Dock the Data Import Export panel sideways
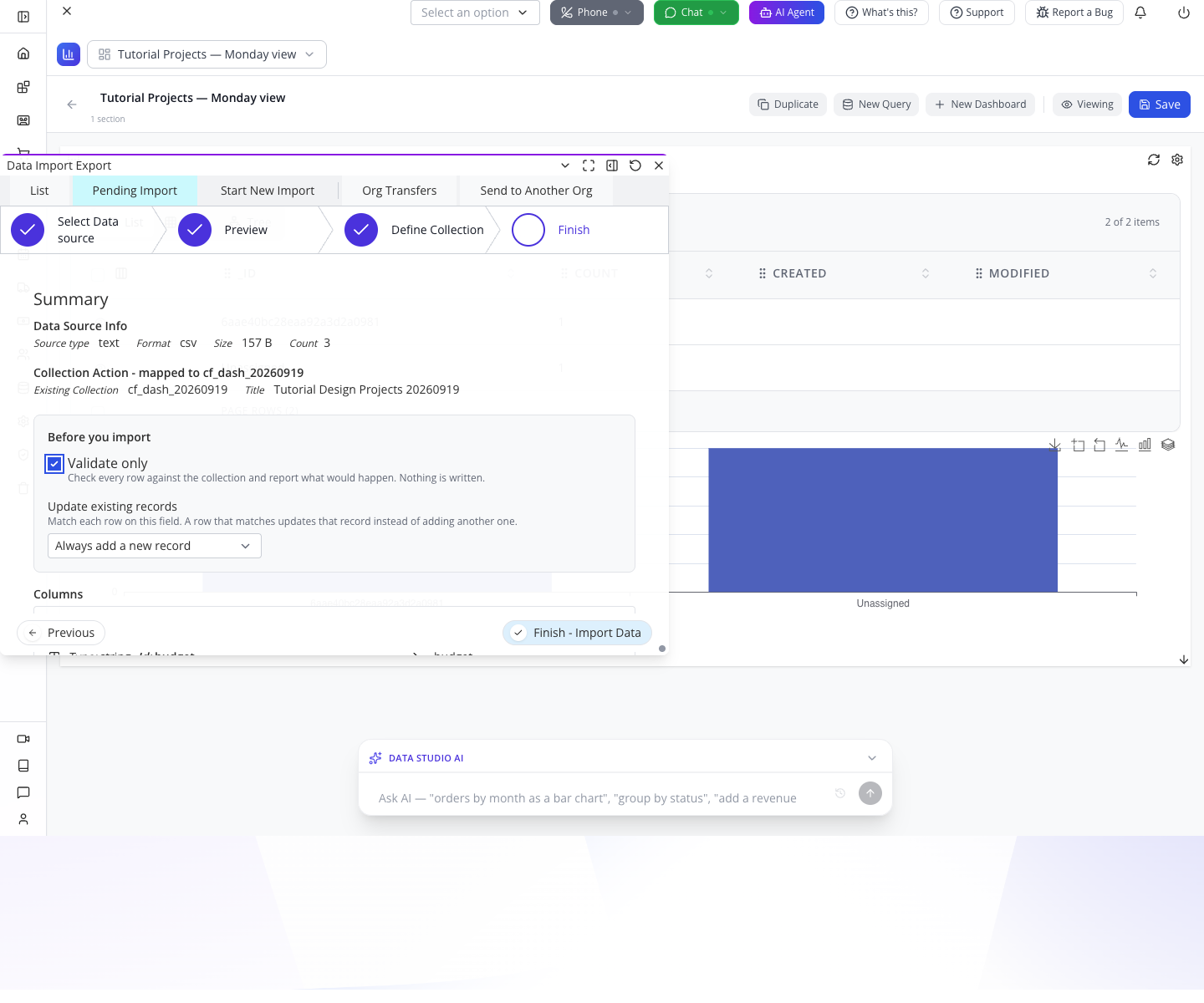The height and width of the screenshot is (1003, 1204). (x=612, y=165)
